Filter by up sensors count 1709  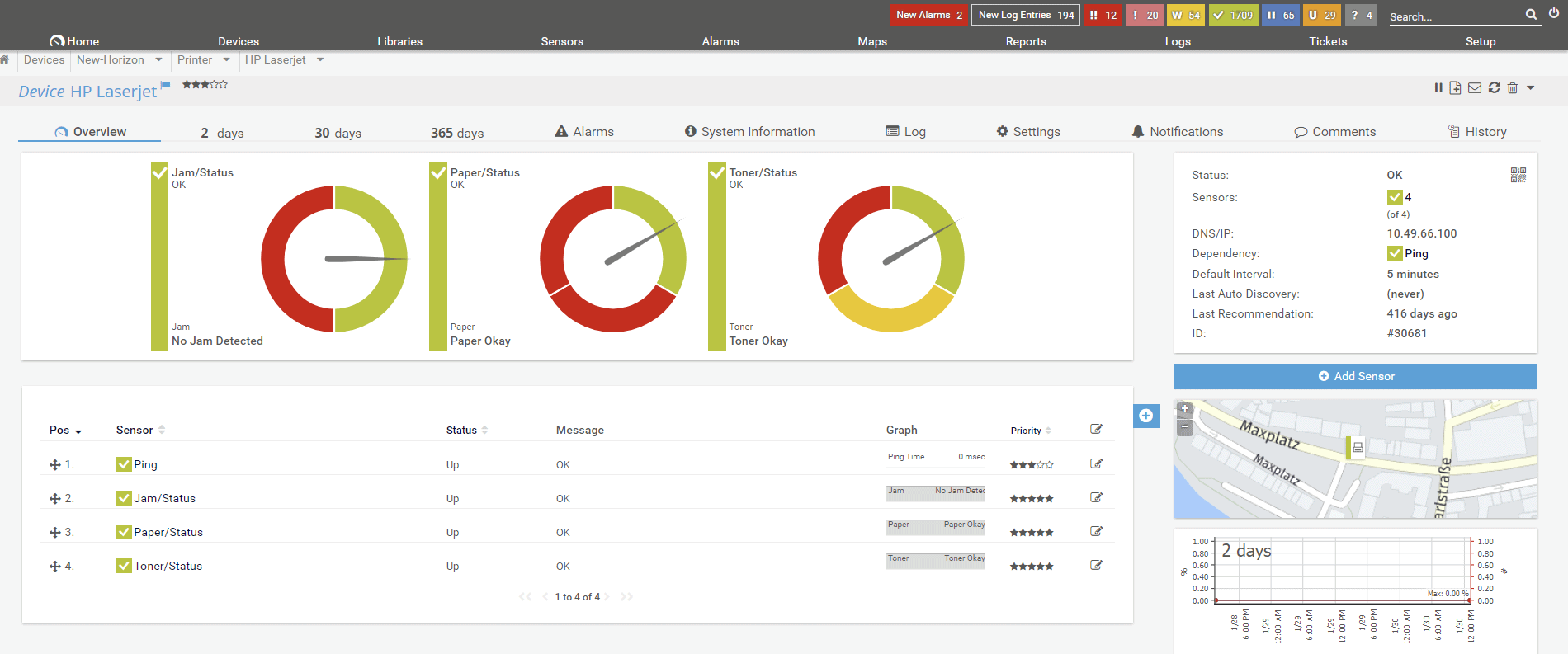coord(1233,15)
